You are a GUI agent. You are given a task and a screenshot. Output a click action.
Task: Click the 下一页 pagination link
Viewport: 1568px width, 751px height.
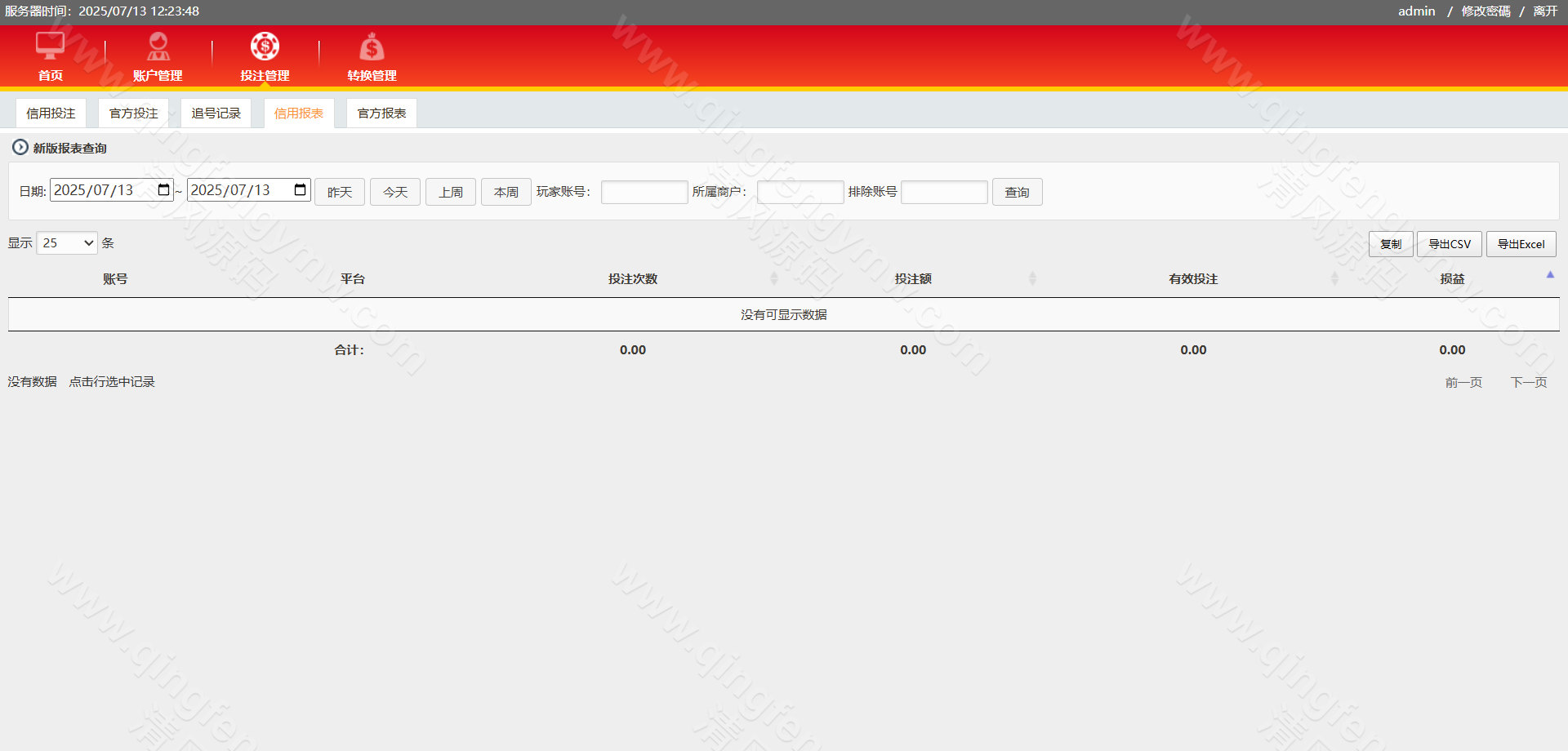[x=1528, y=382]
